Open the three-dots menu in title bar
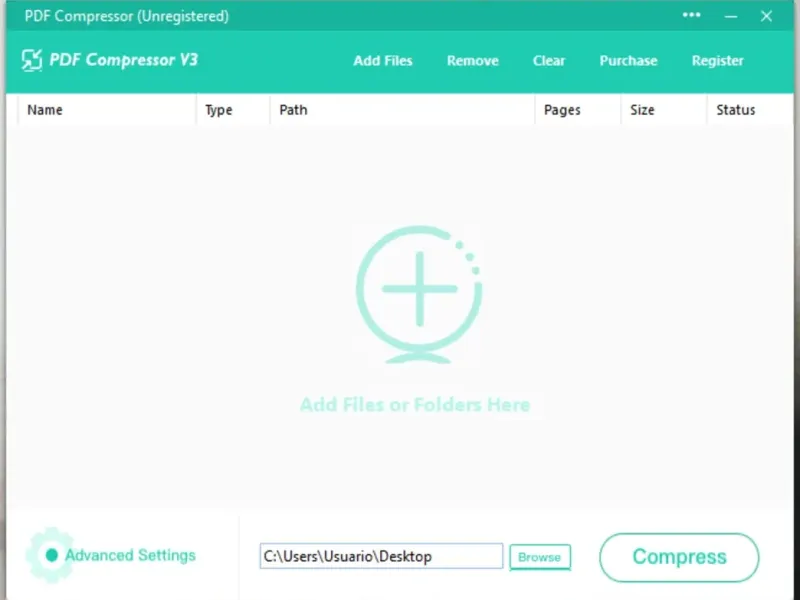Screen dimensions: 800x600 click(691, 15)
